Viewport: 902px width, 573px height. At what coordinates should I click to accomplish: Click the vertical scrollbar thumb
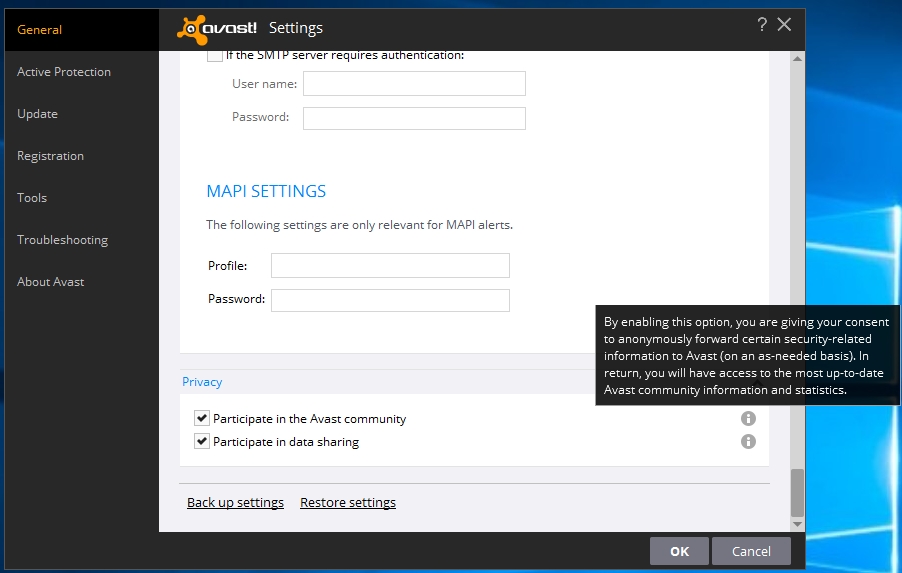797,493
